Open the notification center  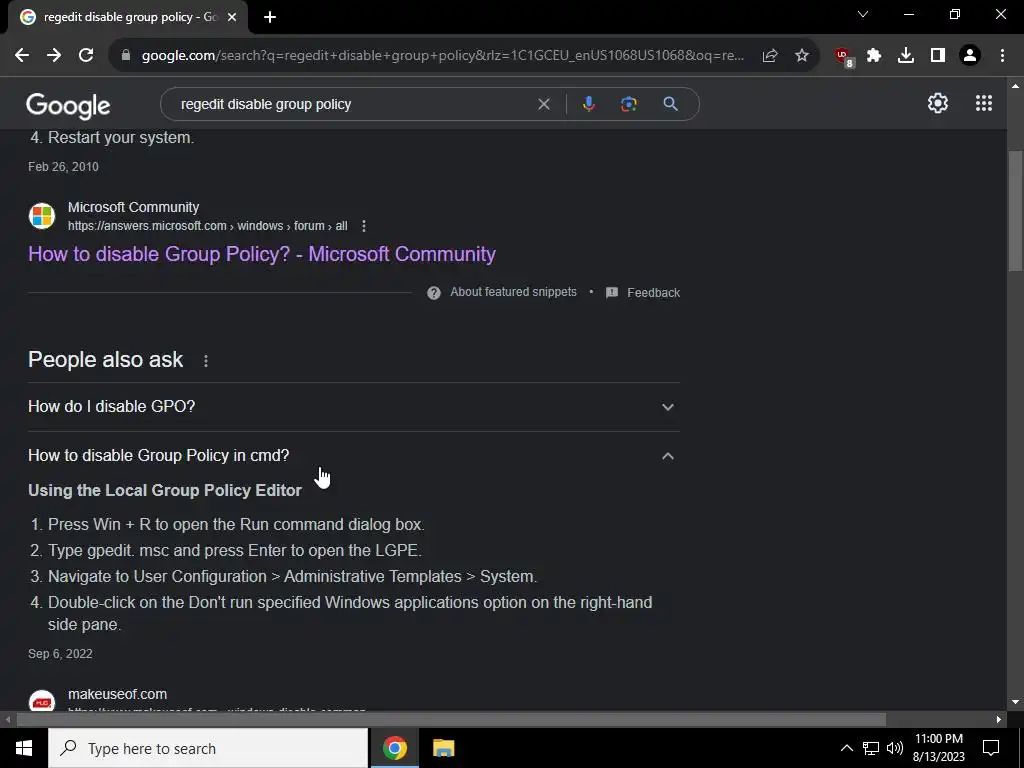(x=991, y=748)
